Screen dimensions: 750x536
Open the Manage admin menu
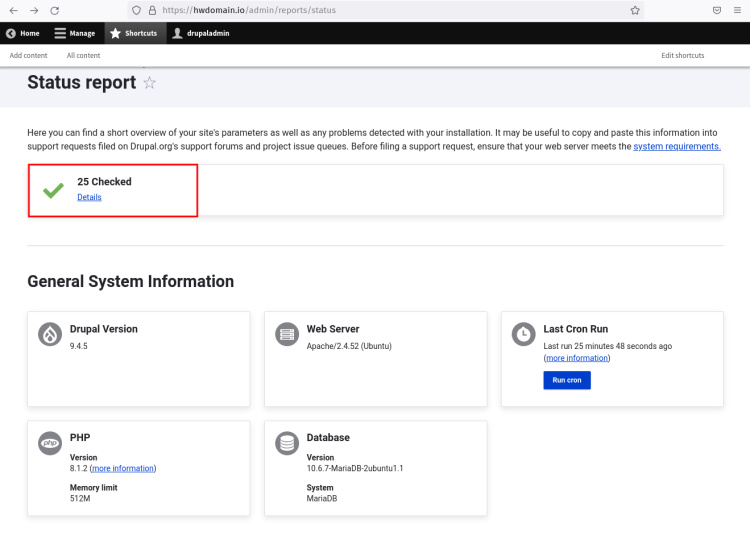pos(75,33)
